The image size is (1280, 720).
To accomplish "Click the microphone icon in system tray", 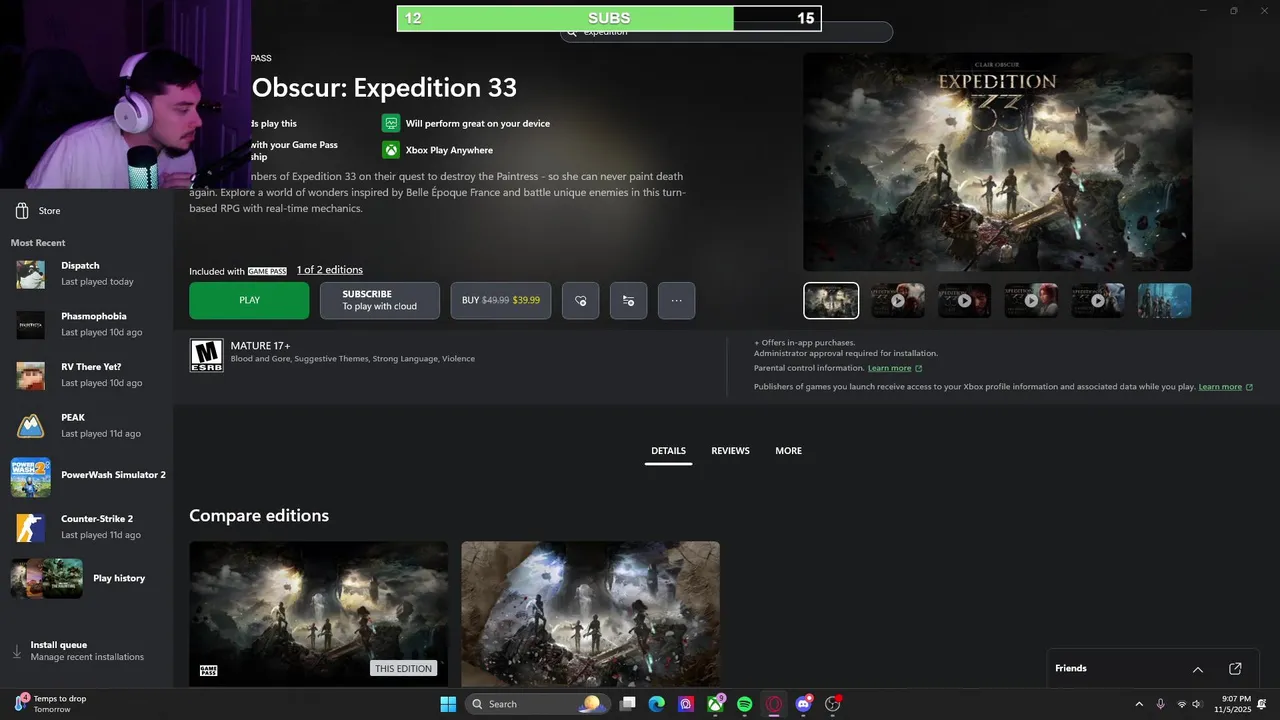I will pyautogui.click(x=1160, y=704).
